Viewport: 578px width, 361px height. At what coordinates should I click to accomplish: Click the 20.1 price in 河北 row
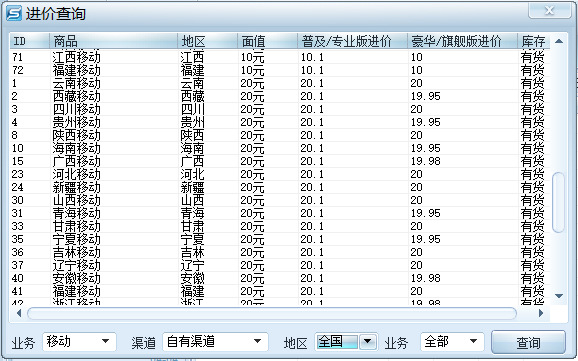coord(312,174)
